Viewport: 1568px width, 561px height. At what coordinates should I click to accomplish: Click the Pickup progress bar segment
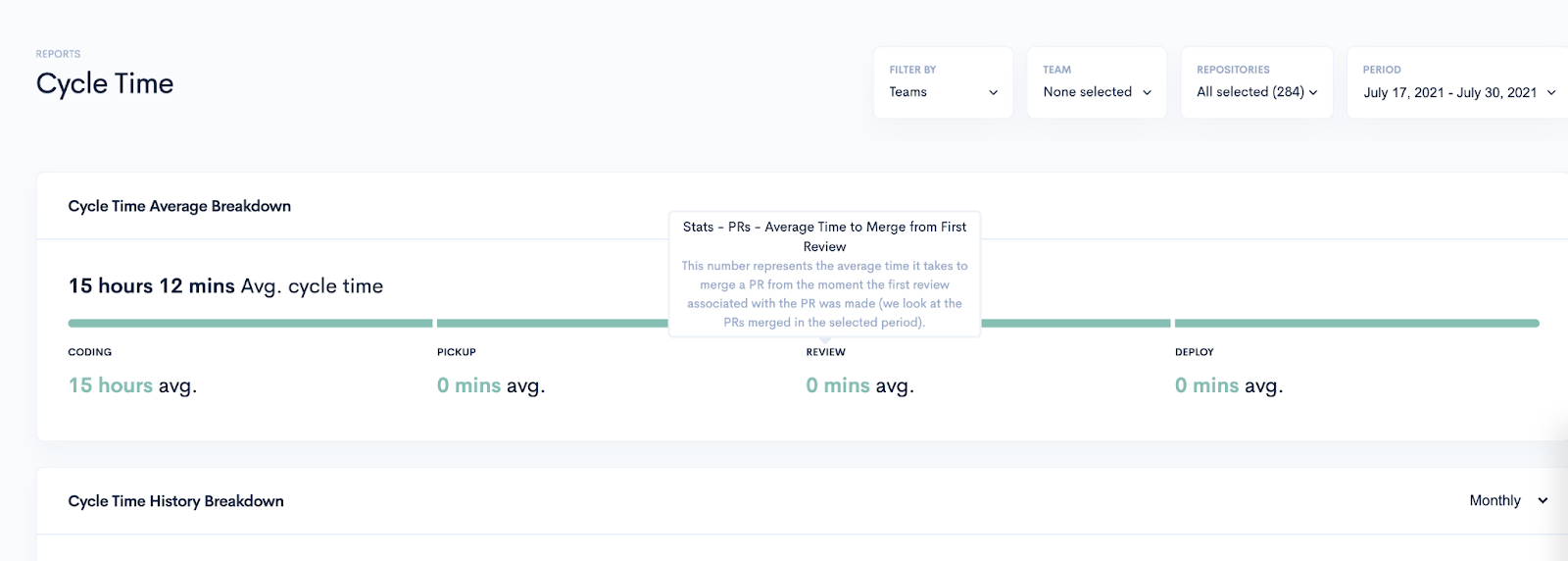tap(553, 323)
